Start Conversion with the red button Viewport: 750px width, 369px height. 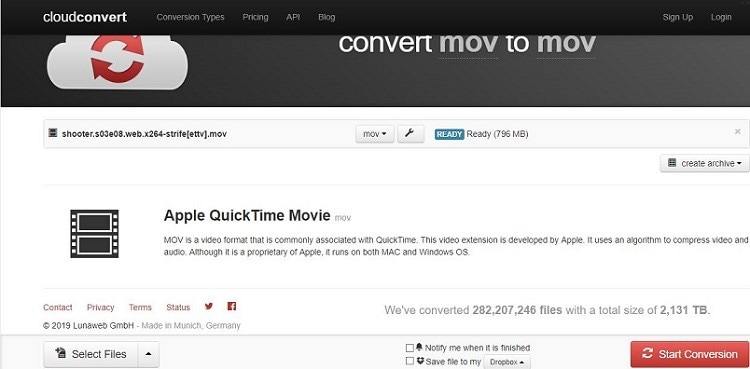[x=690, y=354]
